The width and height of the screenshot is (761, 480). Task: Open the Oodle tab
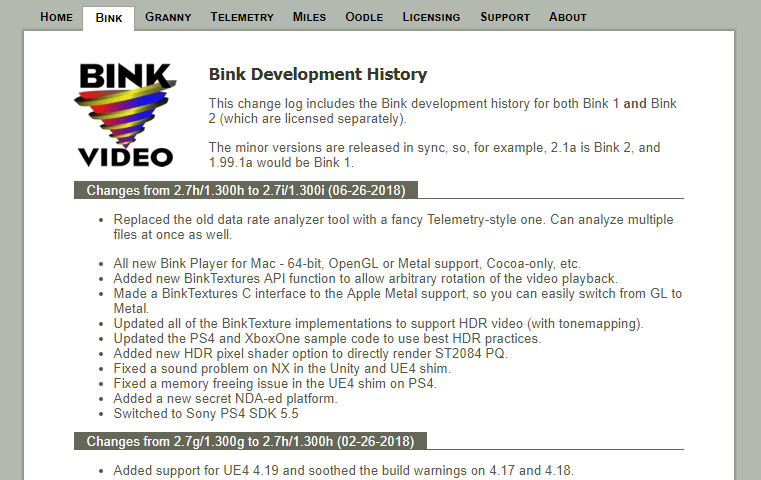click(x=364, y=17)
